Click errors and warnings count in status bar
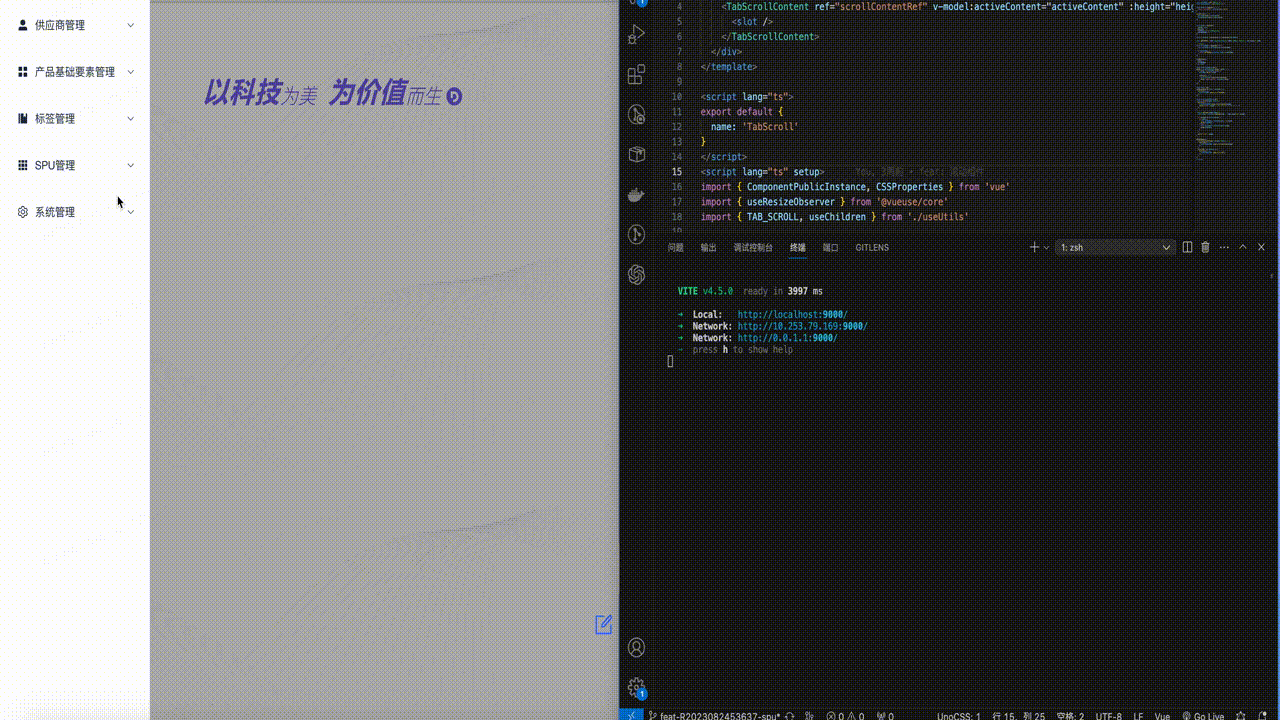The width and height of the screenshot is (1280, 720). pos(845,716)
